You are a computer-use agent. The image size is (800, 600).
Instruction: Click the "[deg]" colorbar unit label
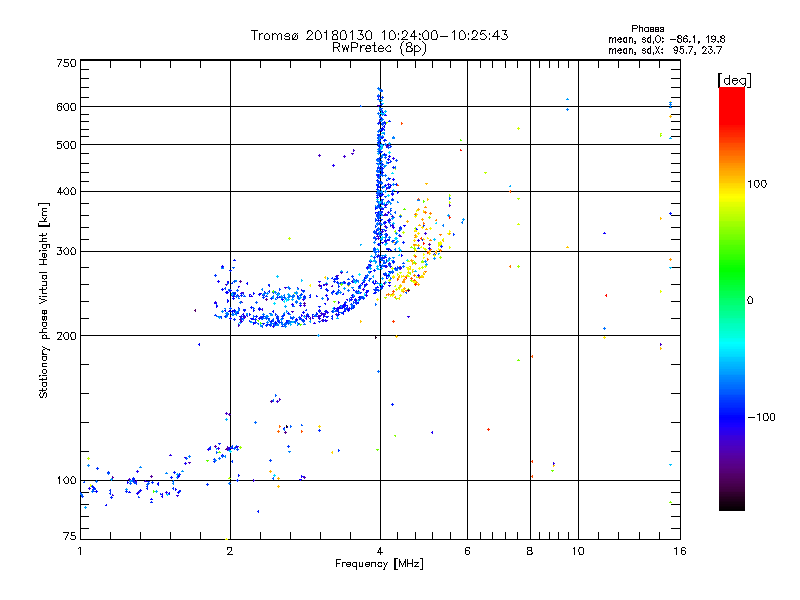point(734,80)
